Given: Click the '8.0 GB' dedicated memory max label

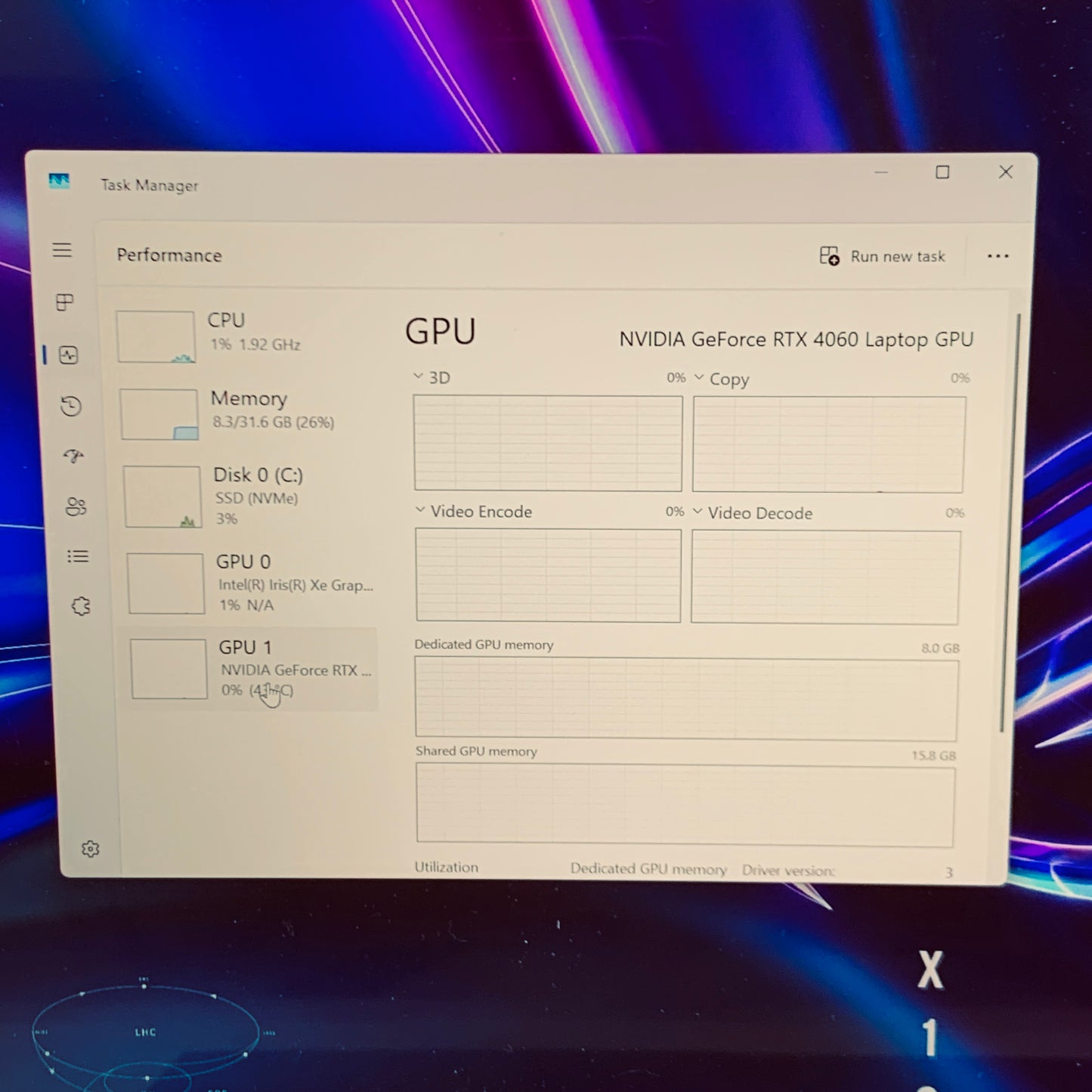Looking at the screenshot, I should tap(940, 648).
